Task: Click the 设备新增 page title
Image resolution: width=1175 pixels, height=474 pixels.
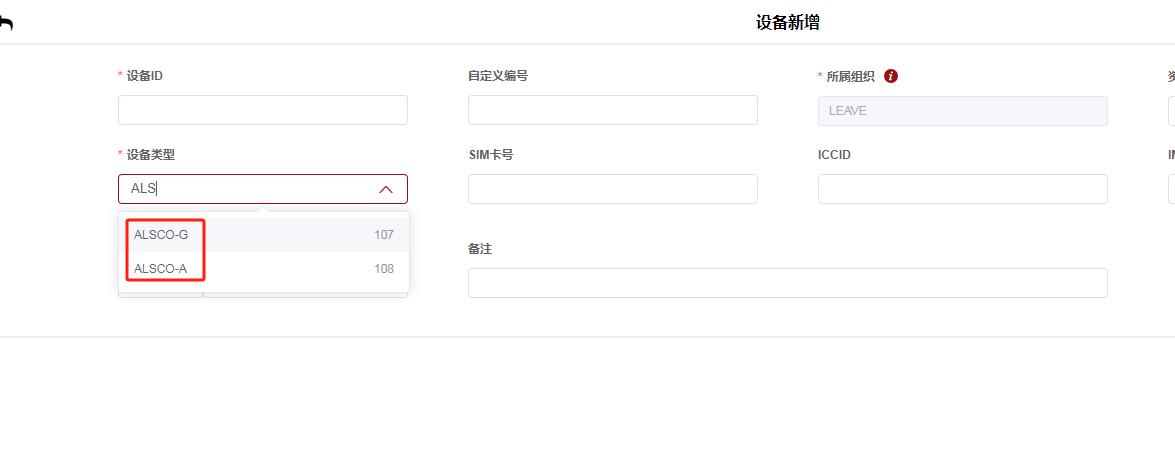Action: coord(787,22)
